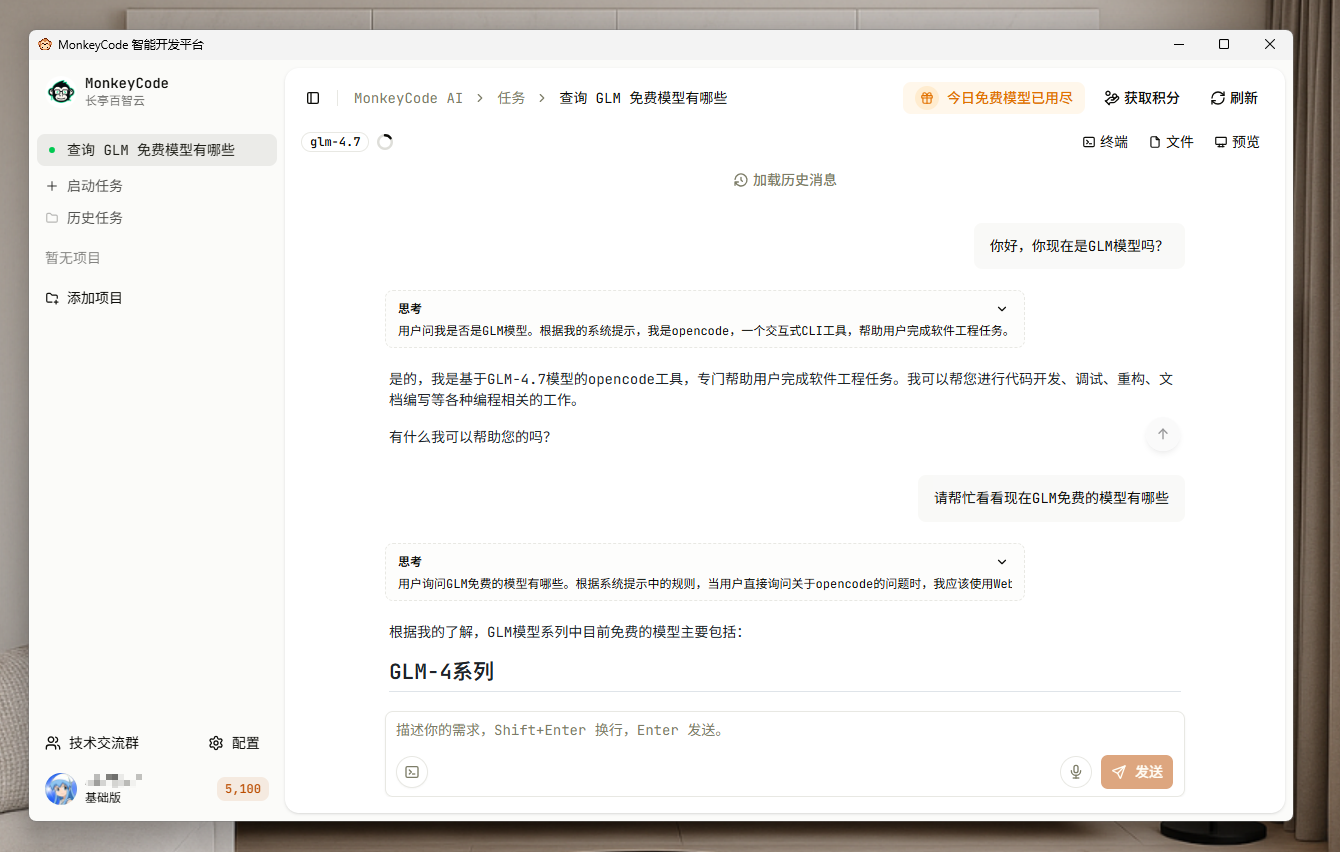Open the 文件 file browser
Image resolution: width=1340 pixels, height=852 pixels.
pos(1170,141)
